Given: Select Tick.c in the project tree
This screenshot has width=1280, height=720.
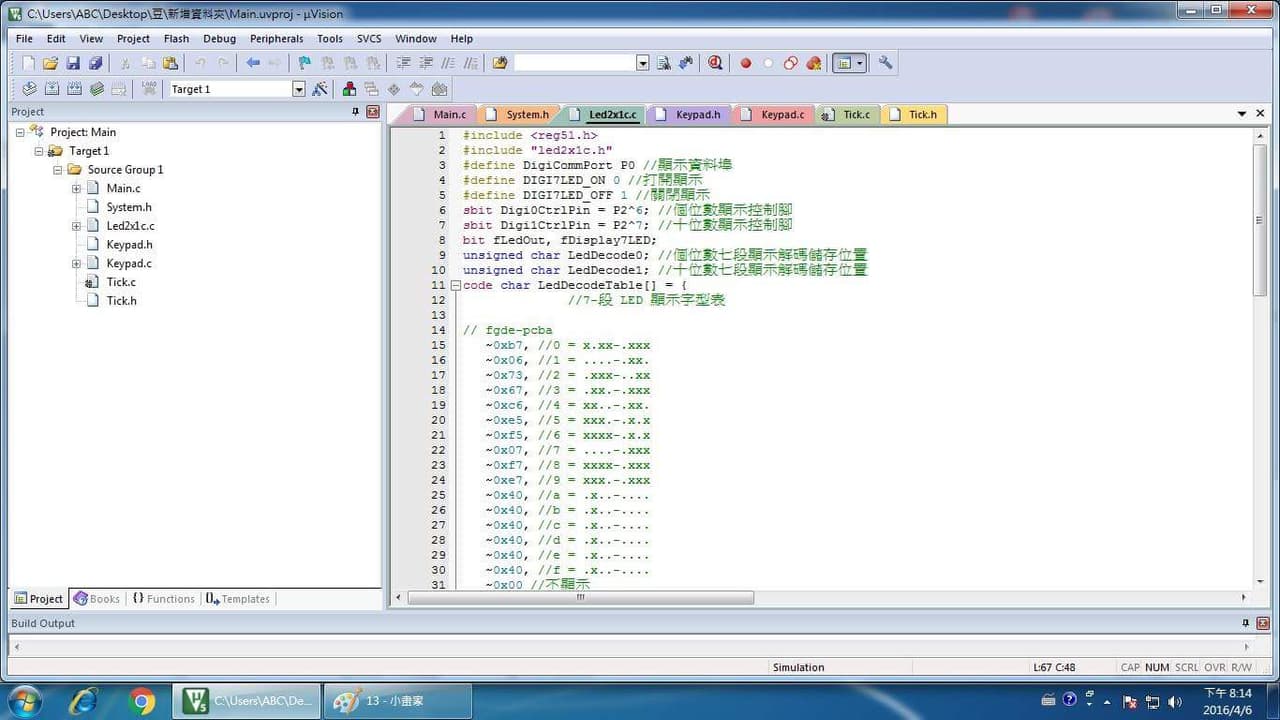Looking at the screenshot, I should [x=121, y=282].
